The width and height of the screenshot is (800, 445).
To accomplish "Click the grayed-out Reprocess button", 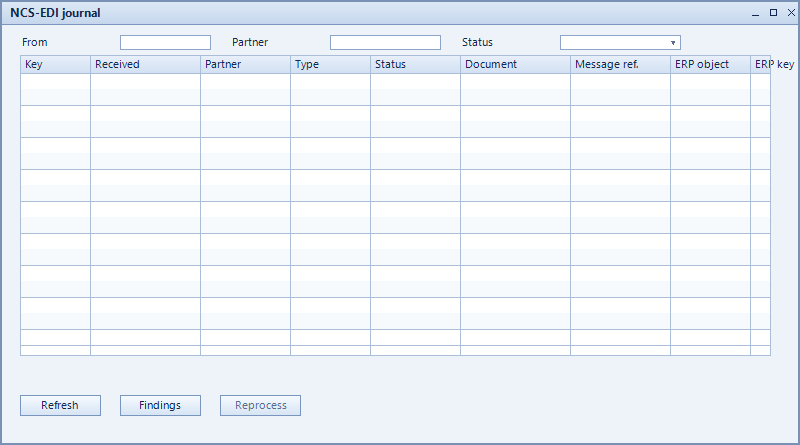I will click(x=260, y=405).
